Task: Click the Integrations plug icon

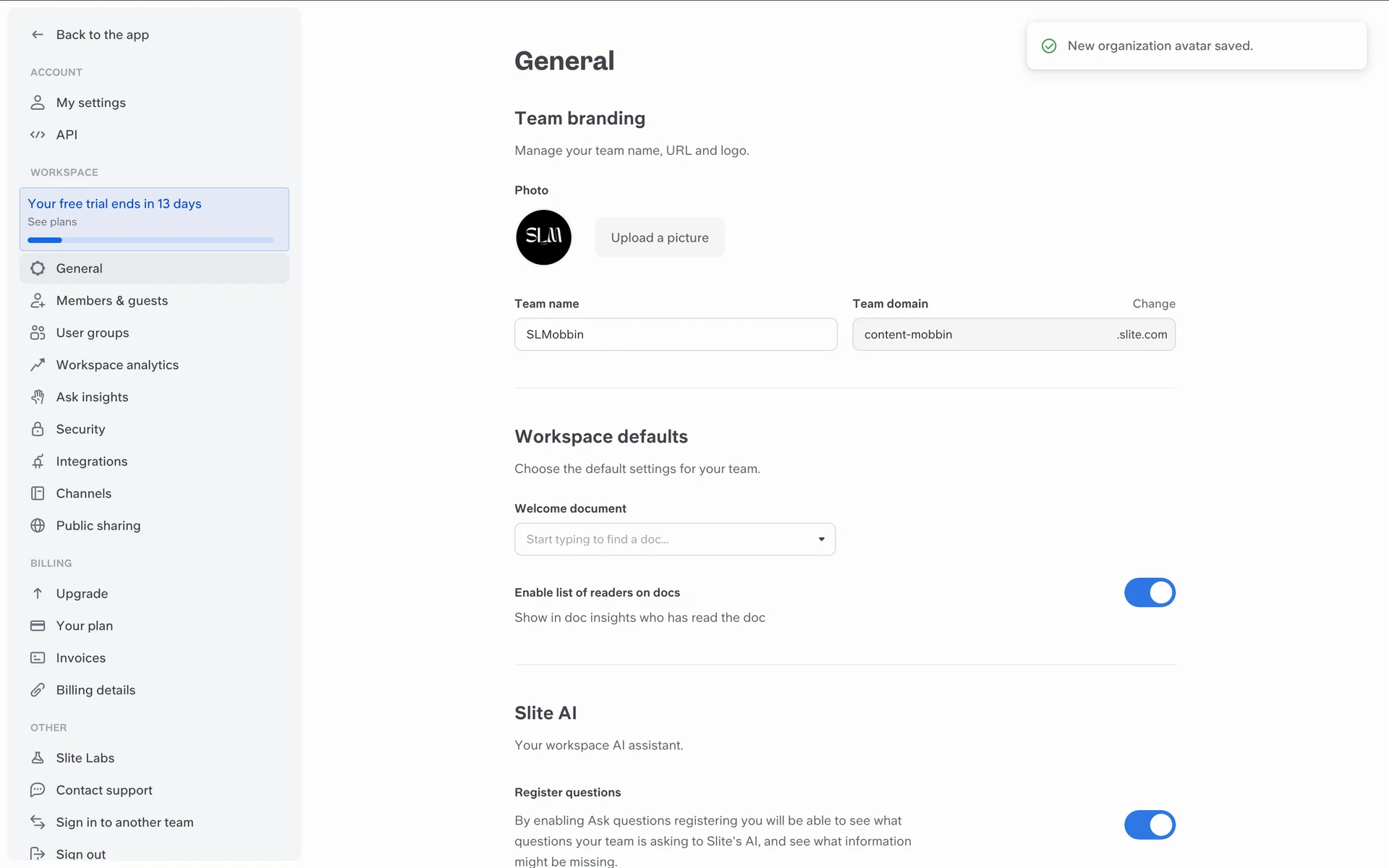Action: [x=38, y=461]
